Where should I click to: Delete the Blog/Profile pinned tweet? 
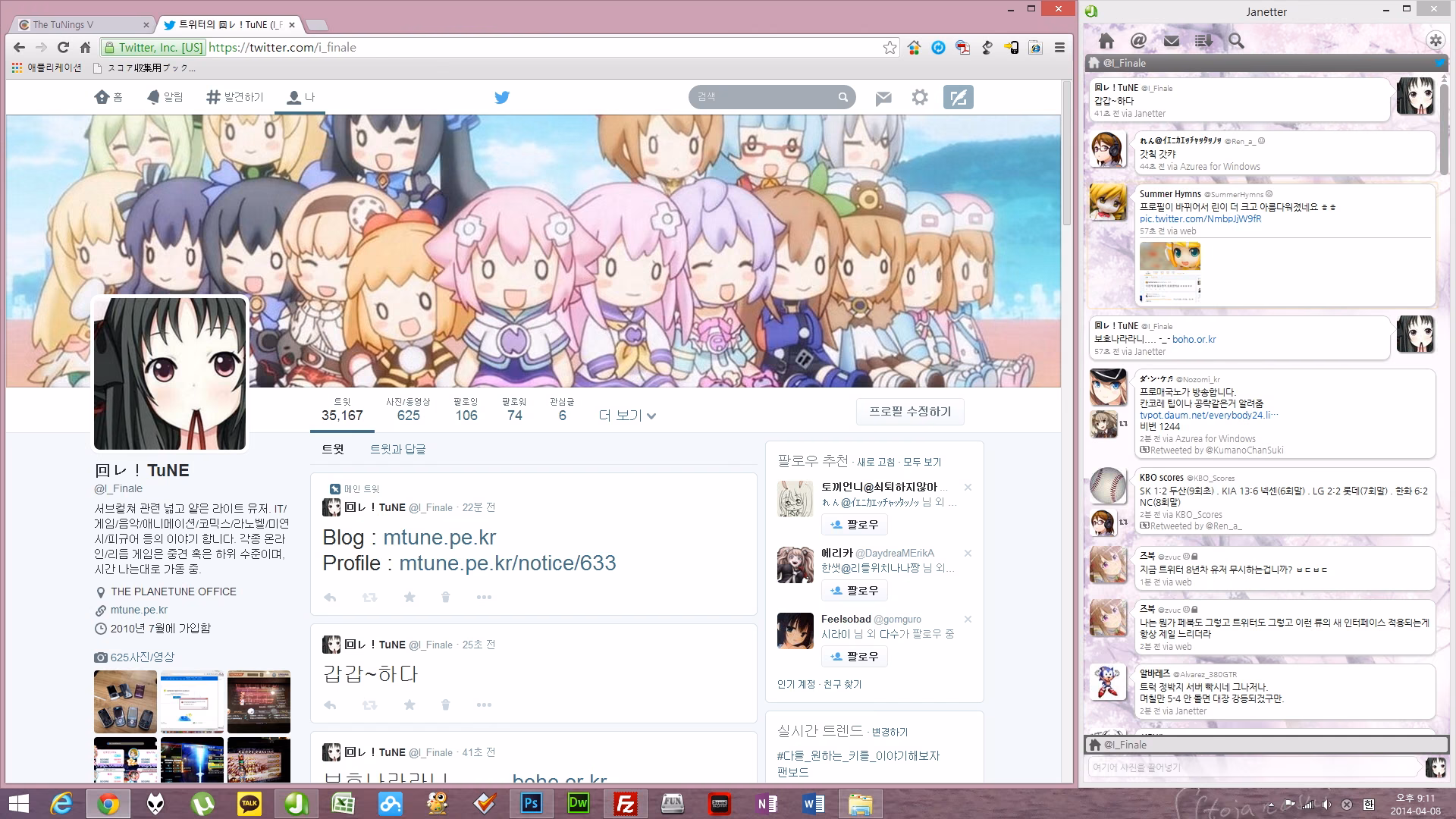pyautogui.click(x=446, y=597)
